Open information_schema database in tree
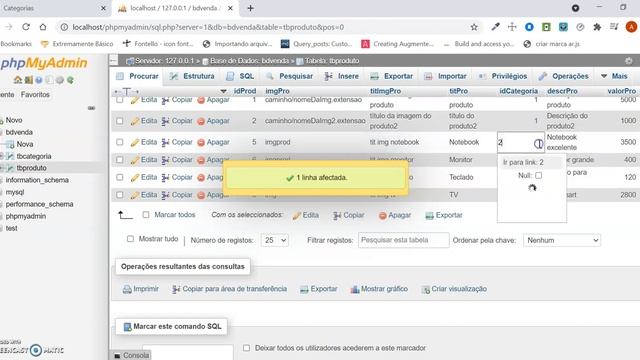This screenshot has height=360, width=640. coord(37,180)
